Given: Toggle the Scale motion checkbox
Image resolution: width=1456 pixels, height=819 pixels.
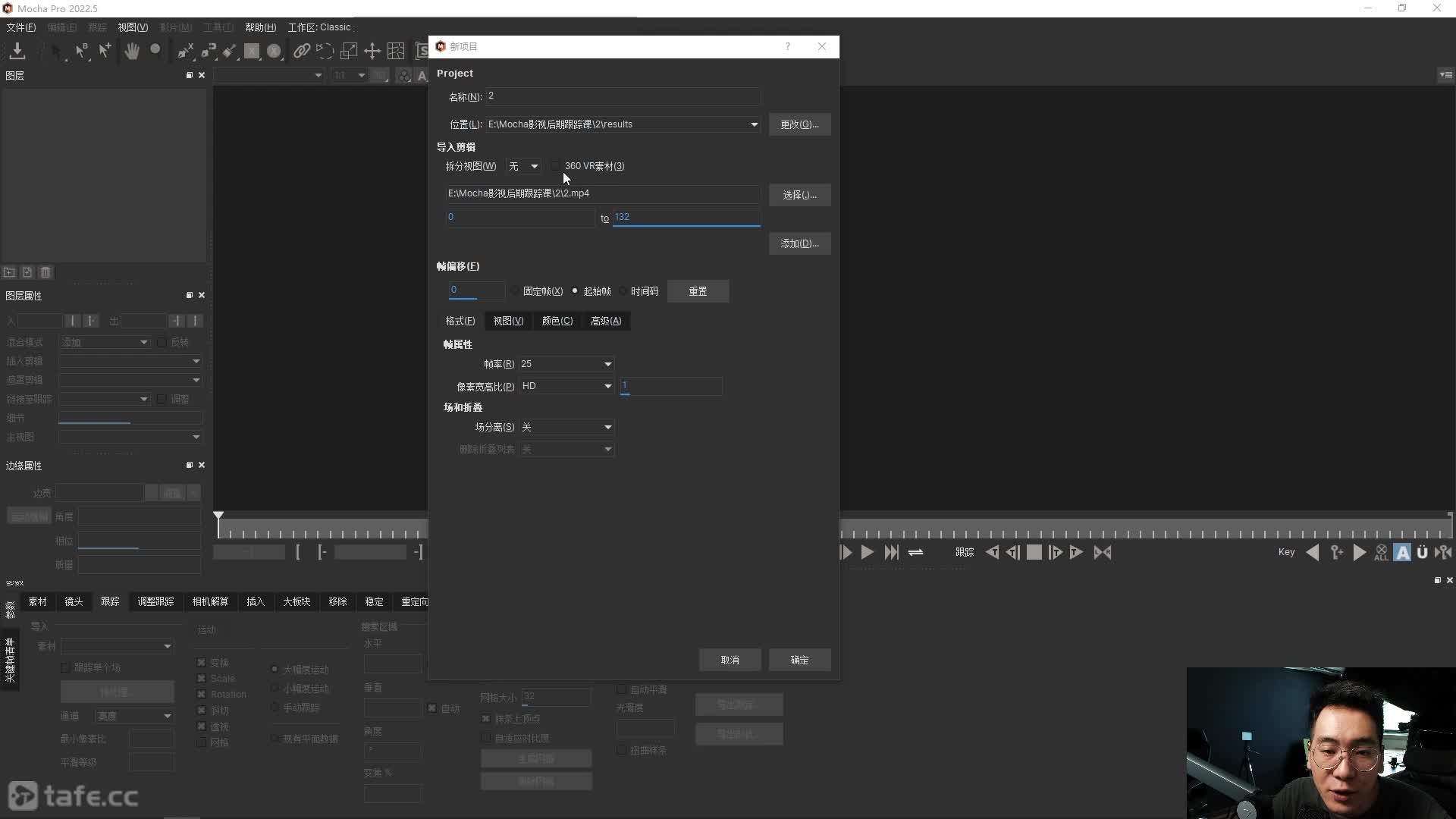Looking at the screenshot, I should (201, 678).
